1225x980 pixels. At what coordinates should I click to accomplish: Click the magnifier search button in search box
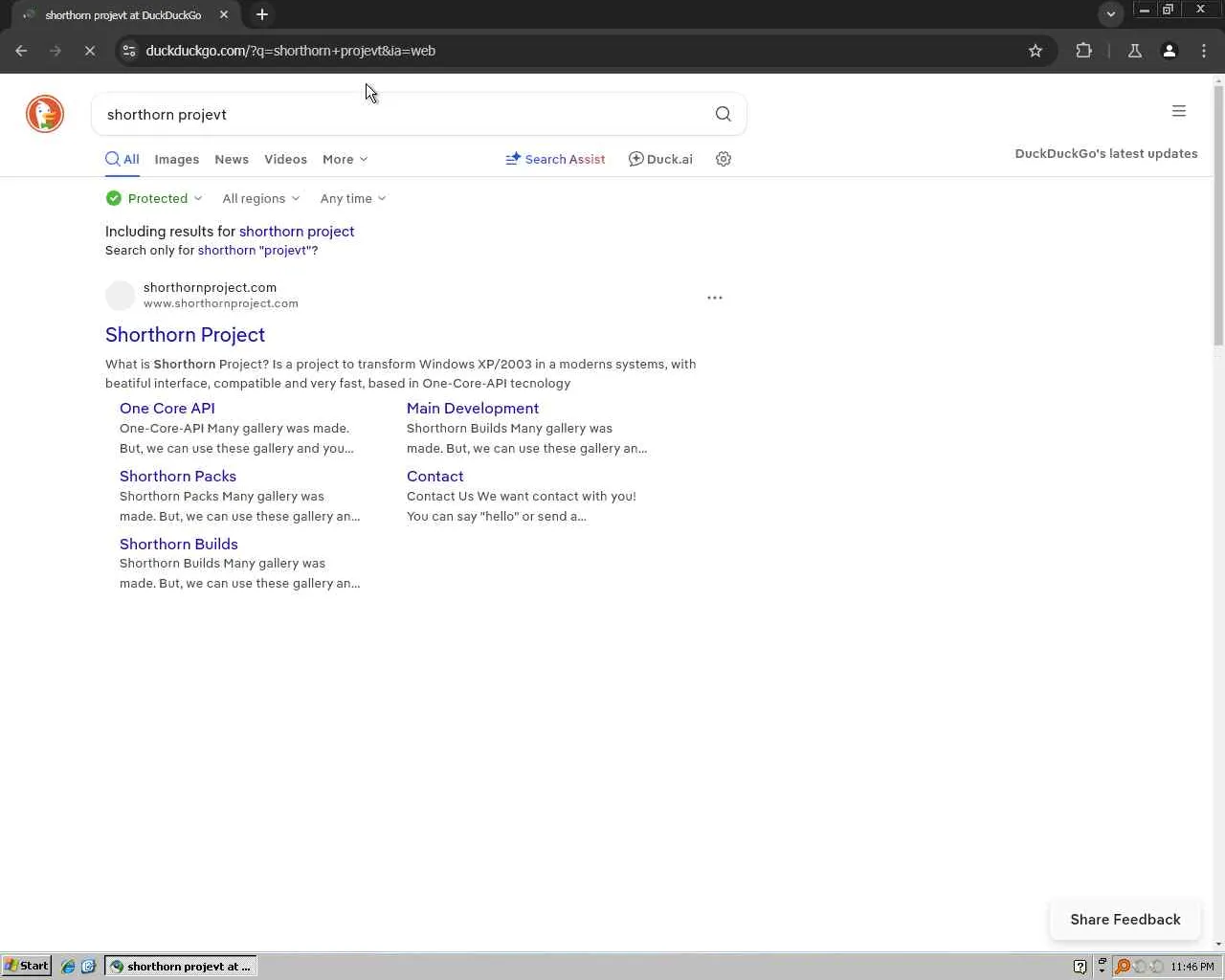[x=724, y=114]
